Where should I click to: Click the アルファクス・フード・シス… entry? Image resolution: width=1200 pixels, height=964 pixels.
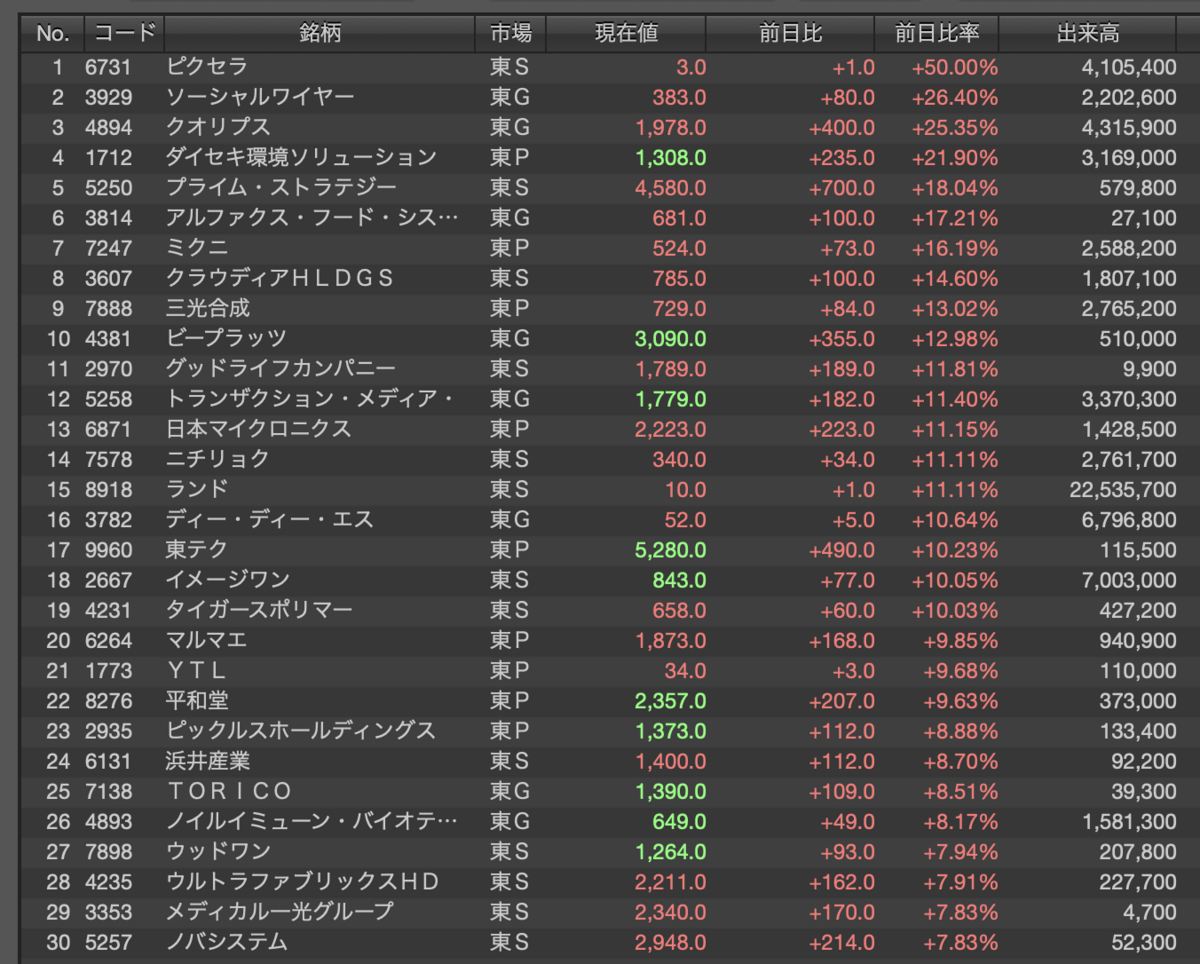click(313, 217)
